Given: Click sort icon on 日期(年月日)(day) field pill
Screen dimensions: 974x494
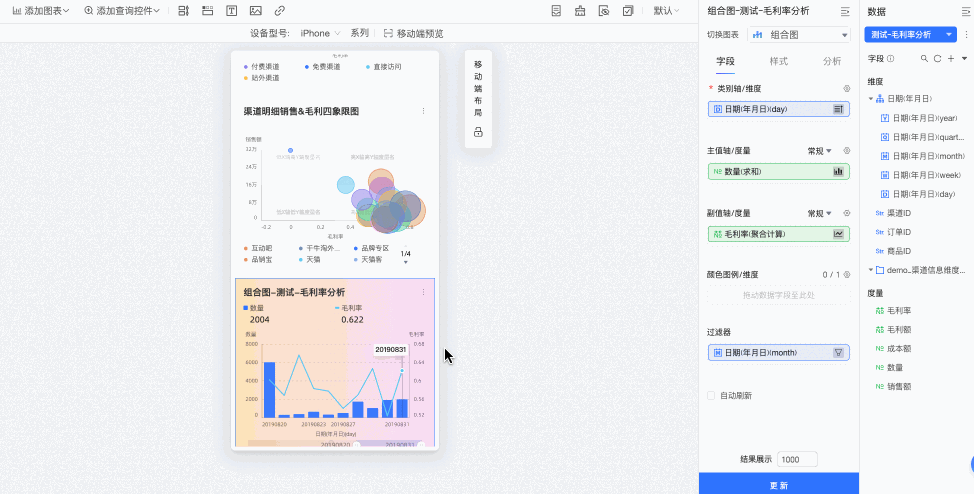Looking at the screenshot, I should (839, 109).
